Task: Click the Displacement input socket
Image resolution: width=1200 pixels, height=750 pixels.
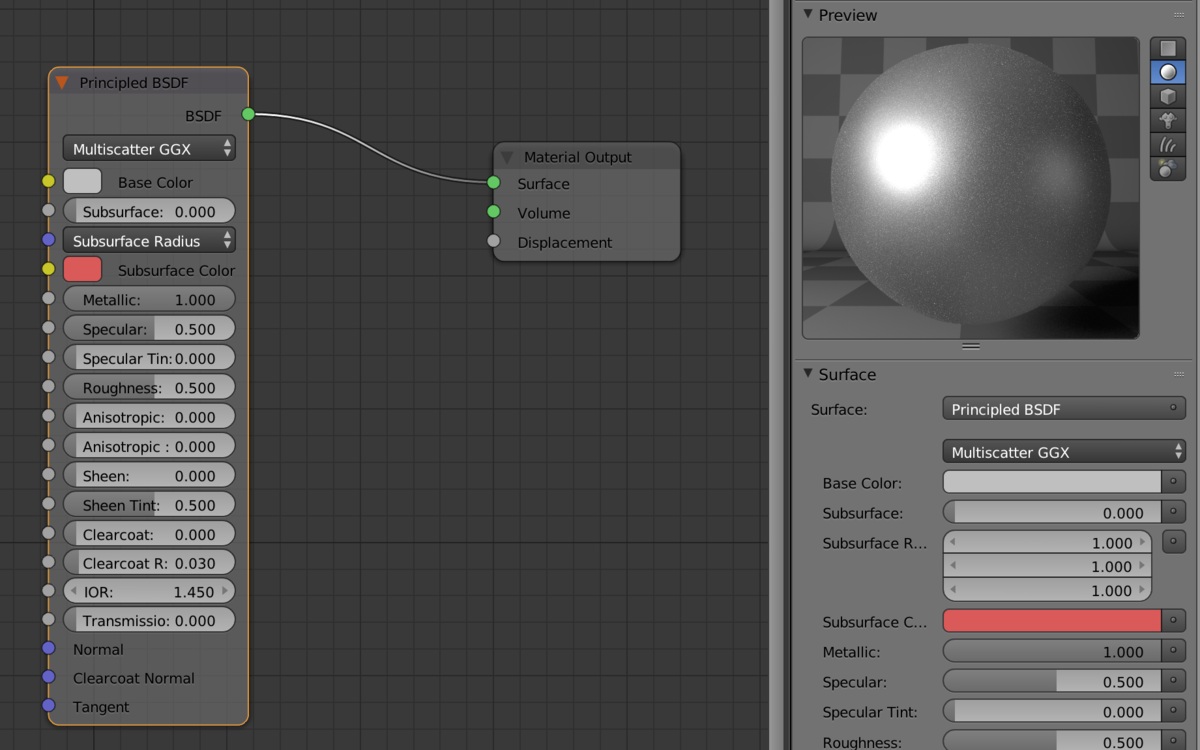Action: [x=493, y=241]
